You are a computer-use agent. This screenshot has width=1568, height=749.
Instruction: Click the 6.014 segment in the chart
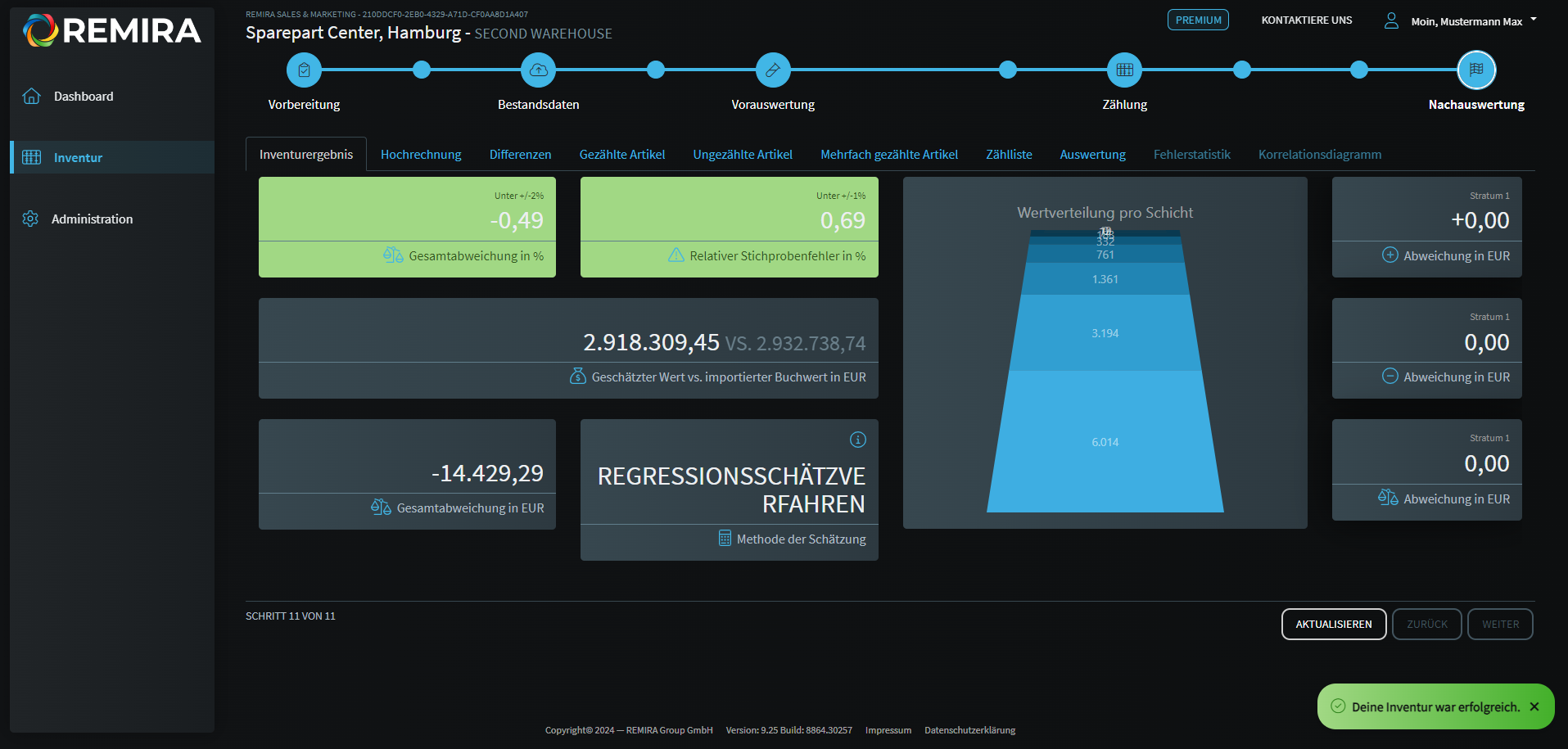[x=1105, y=442]
